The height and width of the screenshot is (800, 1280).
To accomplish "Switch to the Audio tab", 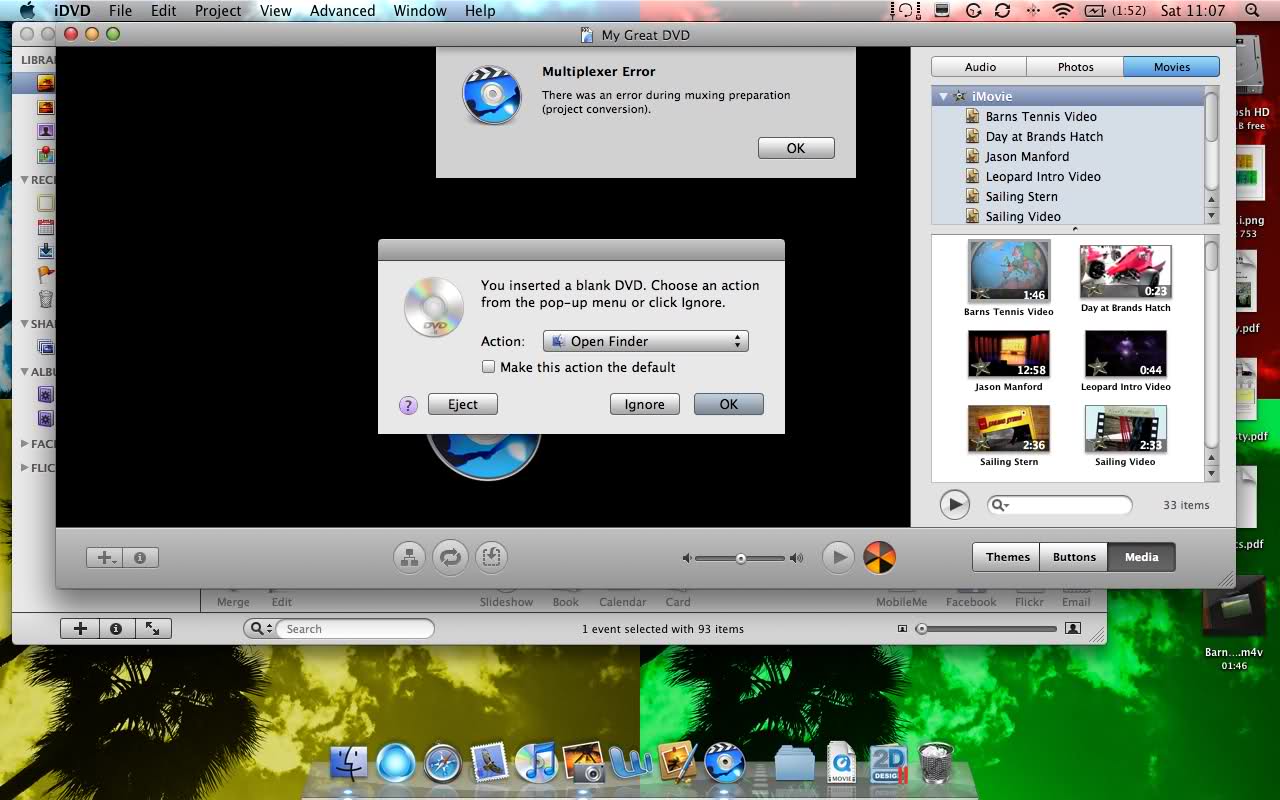I will click(979, 67).
